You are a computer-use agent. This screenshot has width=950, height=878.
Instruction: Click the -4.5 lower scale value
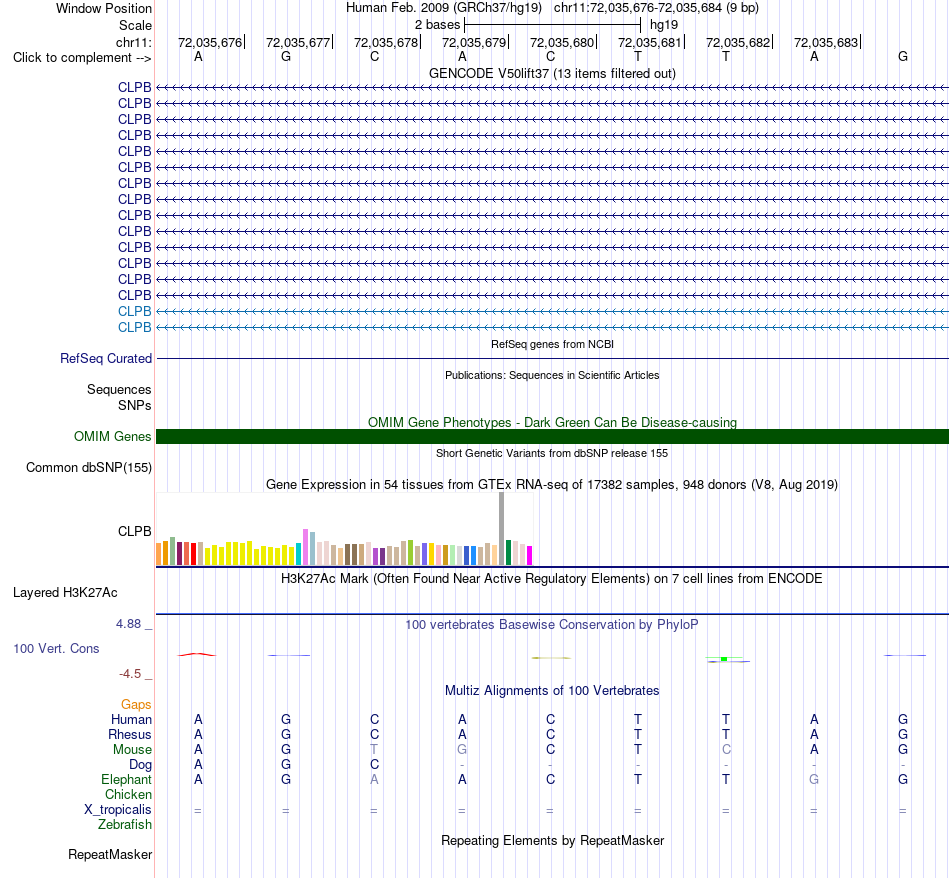click(130, 674)
